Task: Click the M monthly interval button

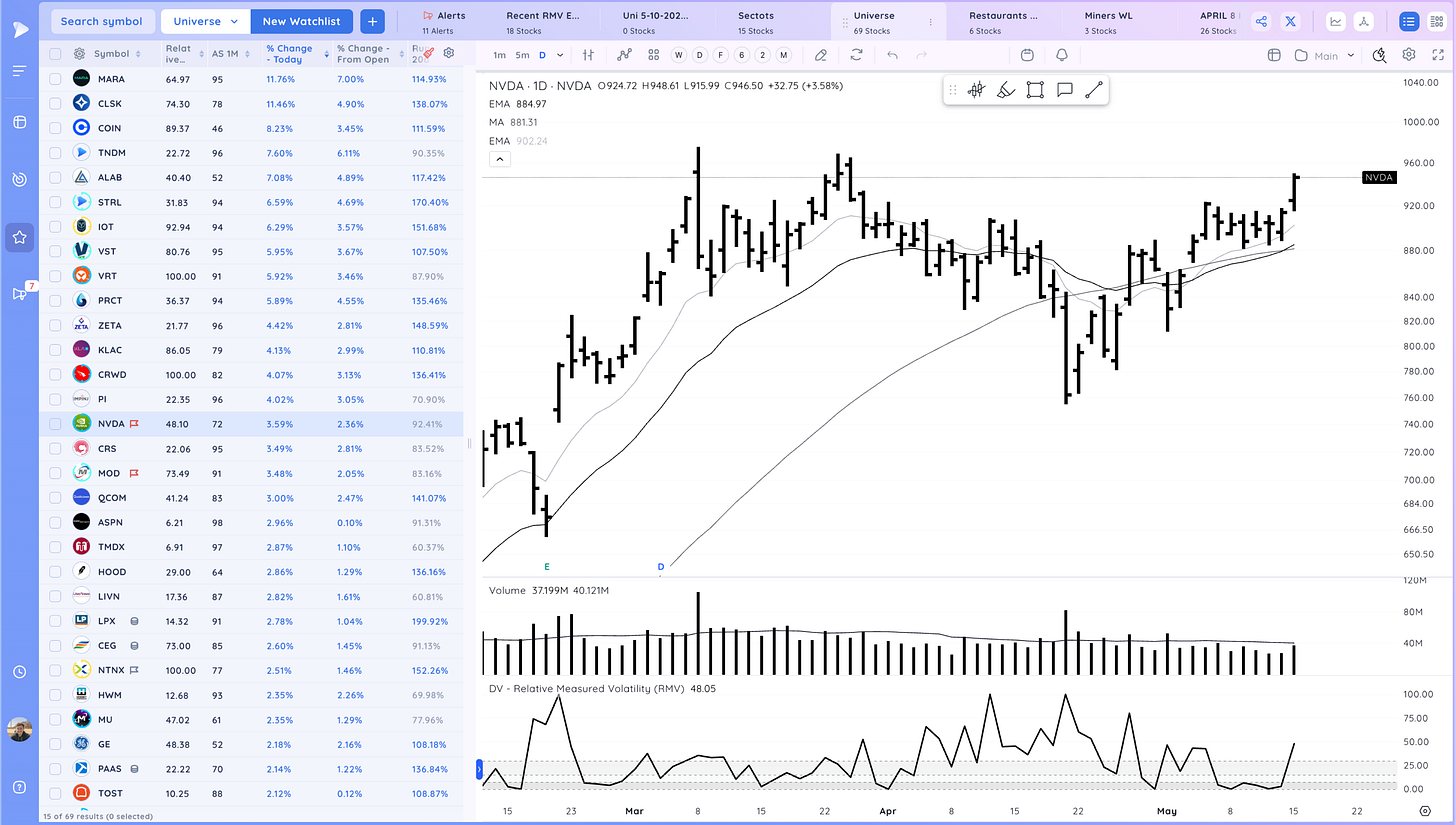Action: pos(783,56)
